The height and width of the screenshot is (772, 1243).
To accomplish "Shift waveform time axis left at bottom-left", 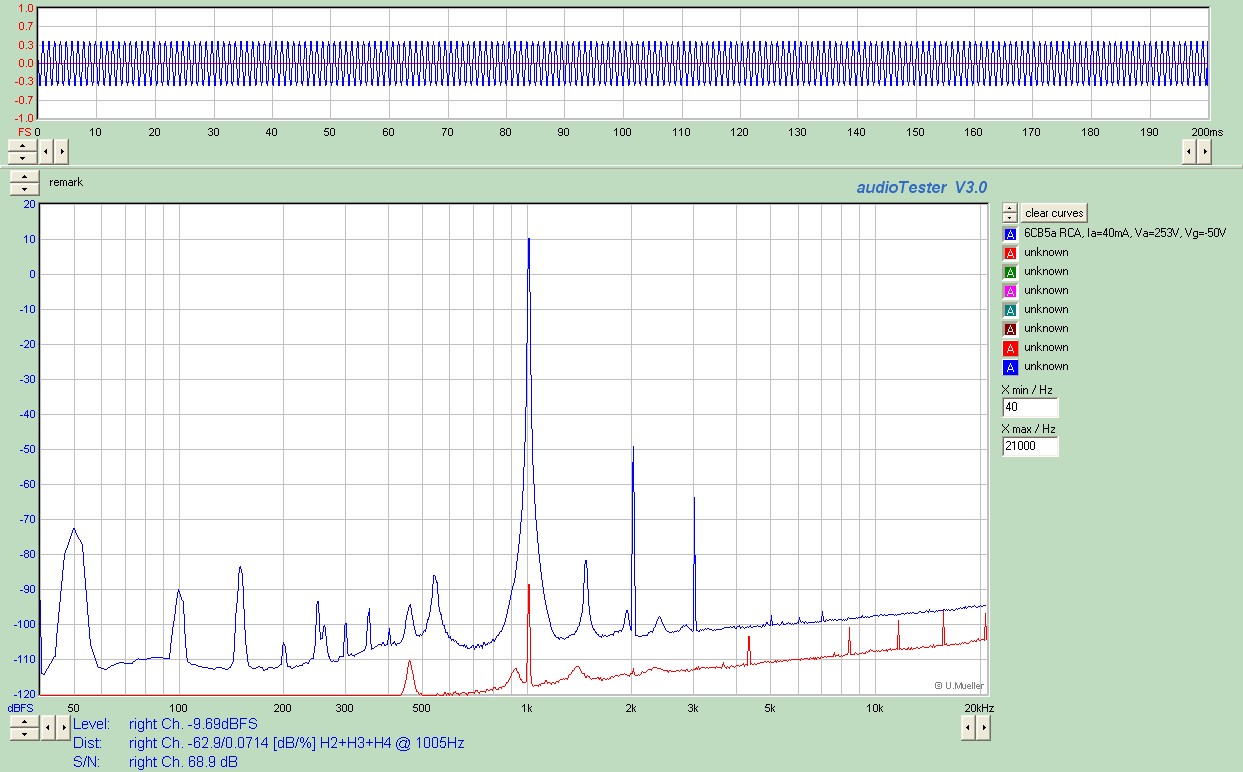I will (45, 151).
